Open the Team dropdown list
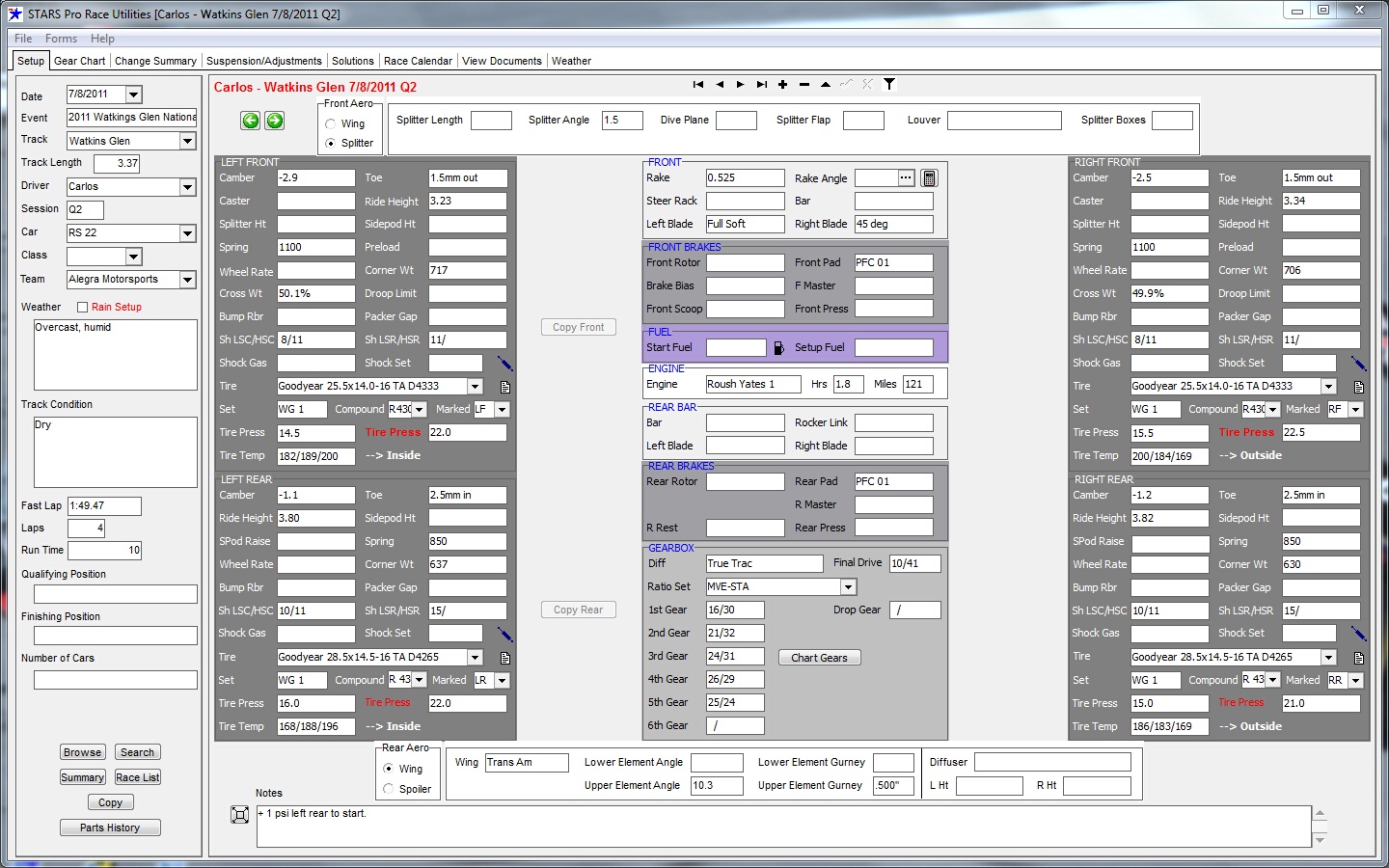The image size is (1389, 868). (187, 280)
